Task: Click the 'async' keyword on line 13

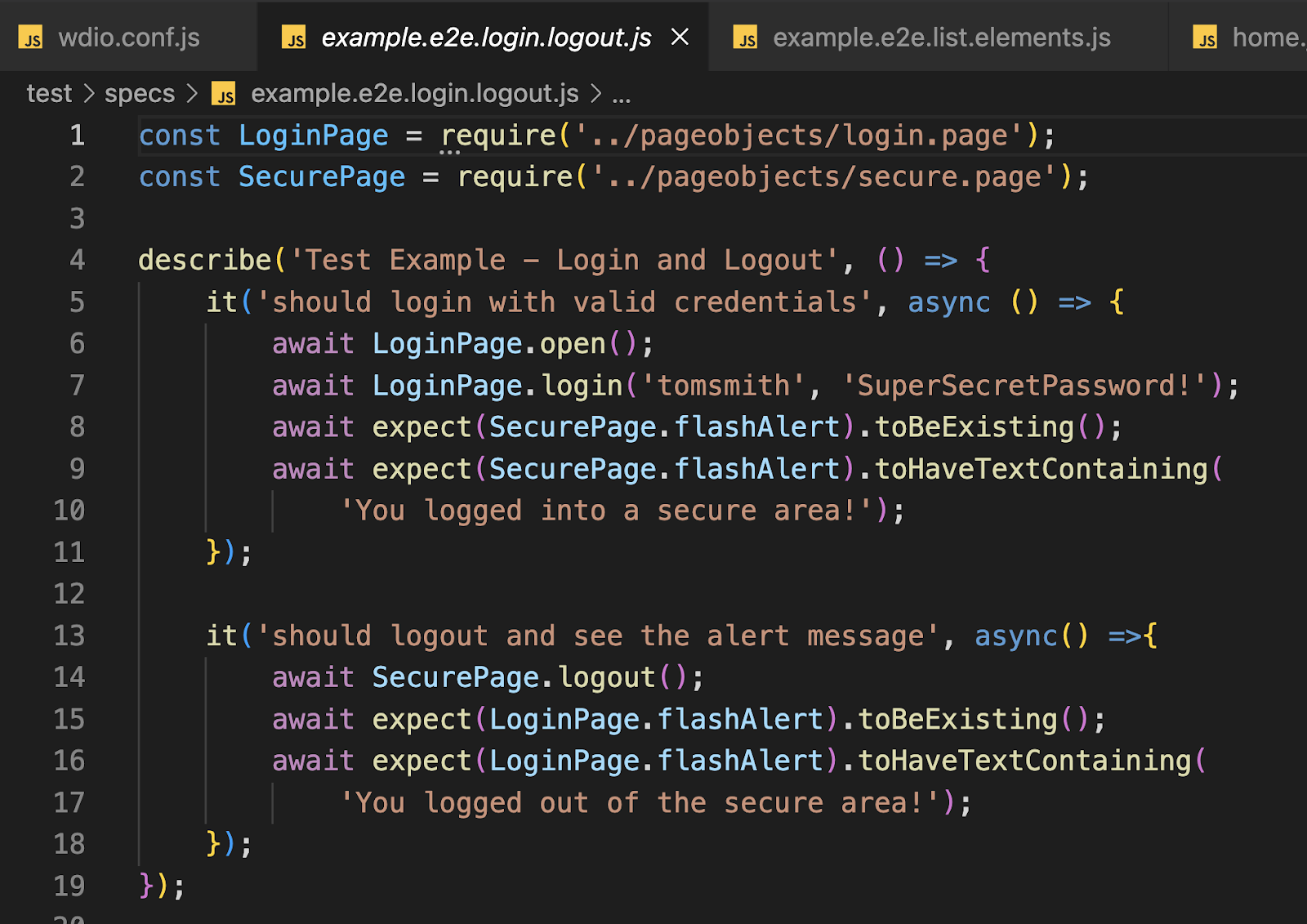Action: click(x=1016, y=635)
